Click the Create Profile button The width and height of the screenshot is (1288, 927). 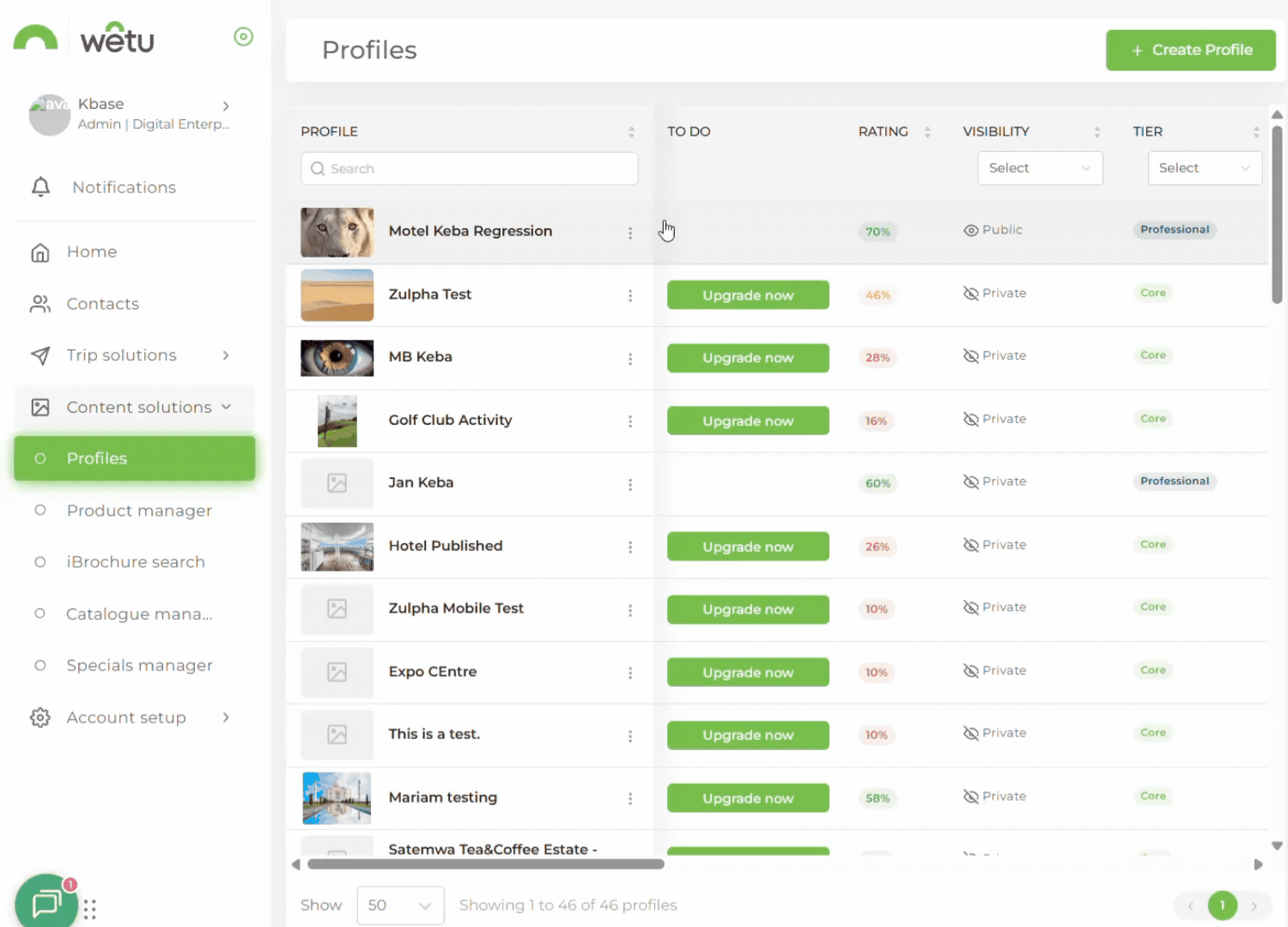(1191, 51)
